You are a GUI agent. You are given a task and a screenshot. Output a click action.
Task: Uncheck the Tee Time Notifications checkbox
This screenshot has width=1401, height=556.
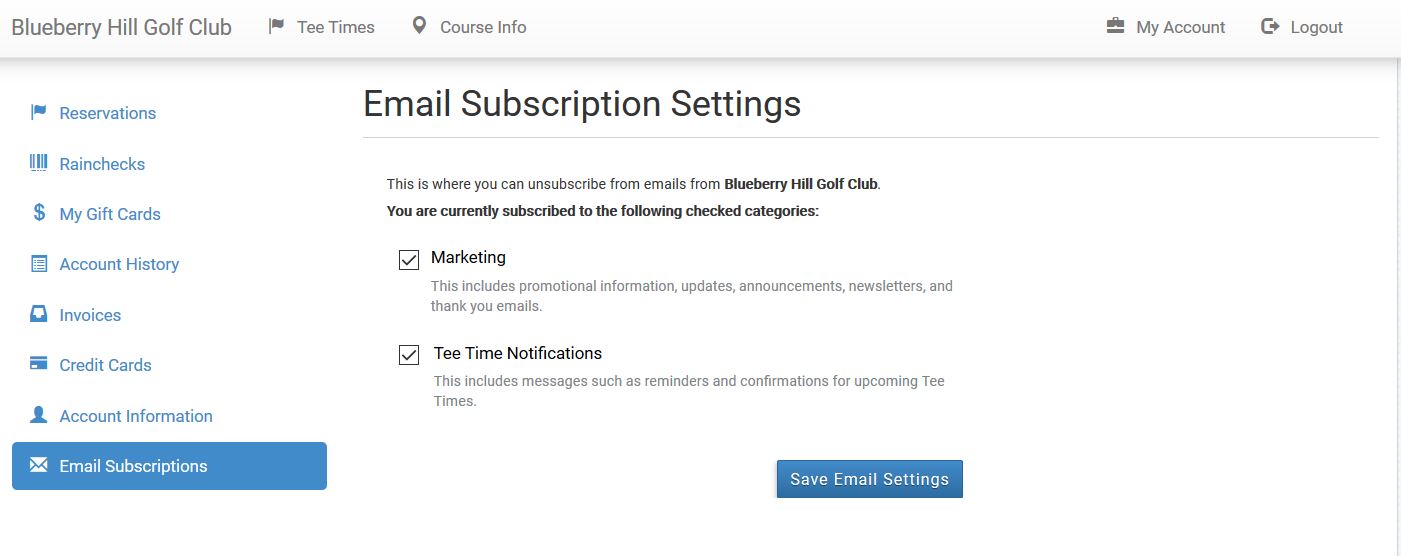(409, 355)
